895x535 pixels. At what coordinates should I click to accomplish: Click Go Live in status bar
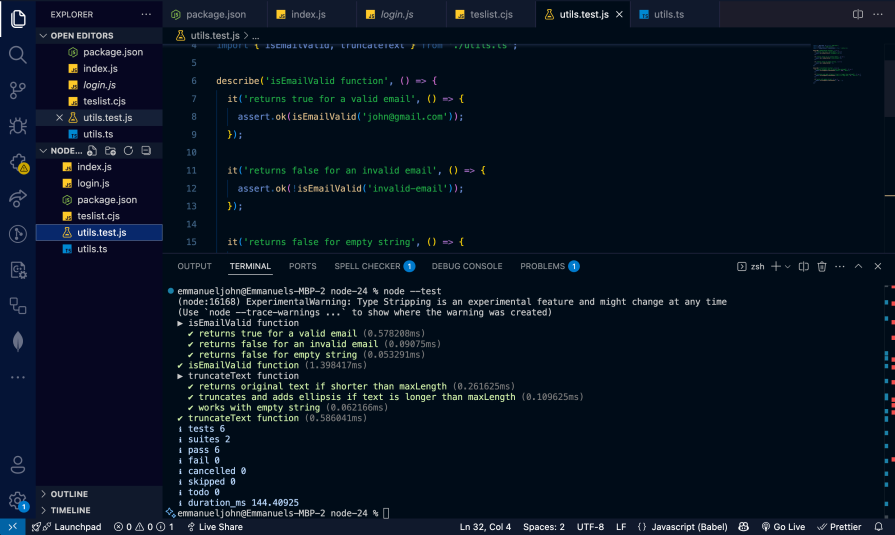783,526
